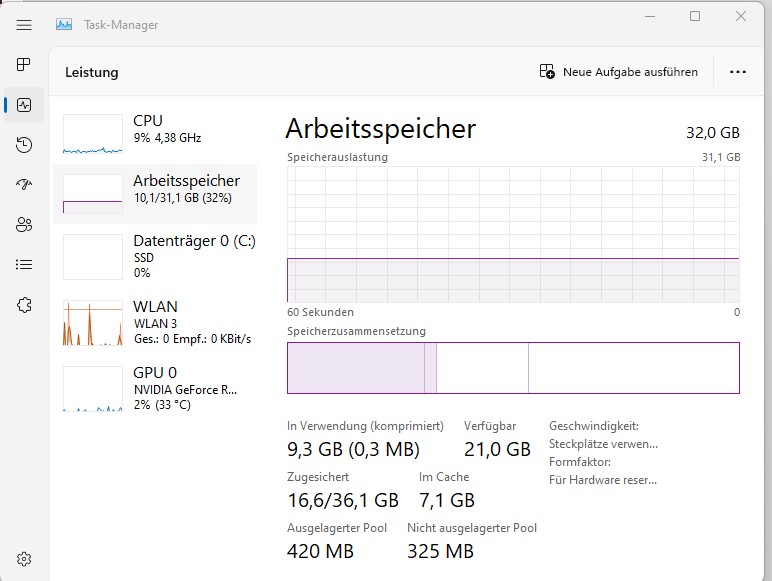Viewport: 772px width, 581px height.
Task: Open the Startup apps page icon
Action: 24,185
